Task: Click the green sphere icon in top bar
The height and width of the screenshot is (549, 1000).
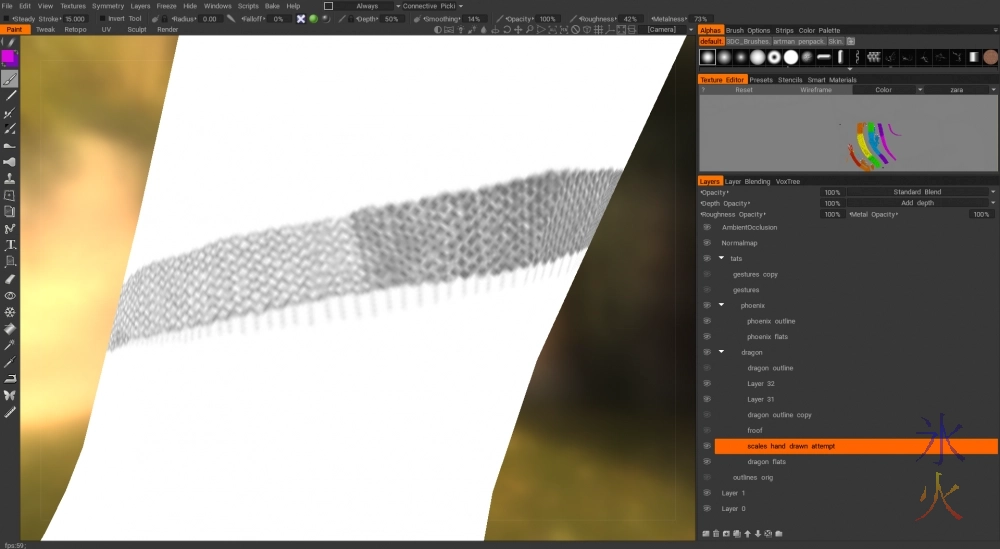Action: point(313,19)
